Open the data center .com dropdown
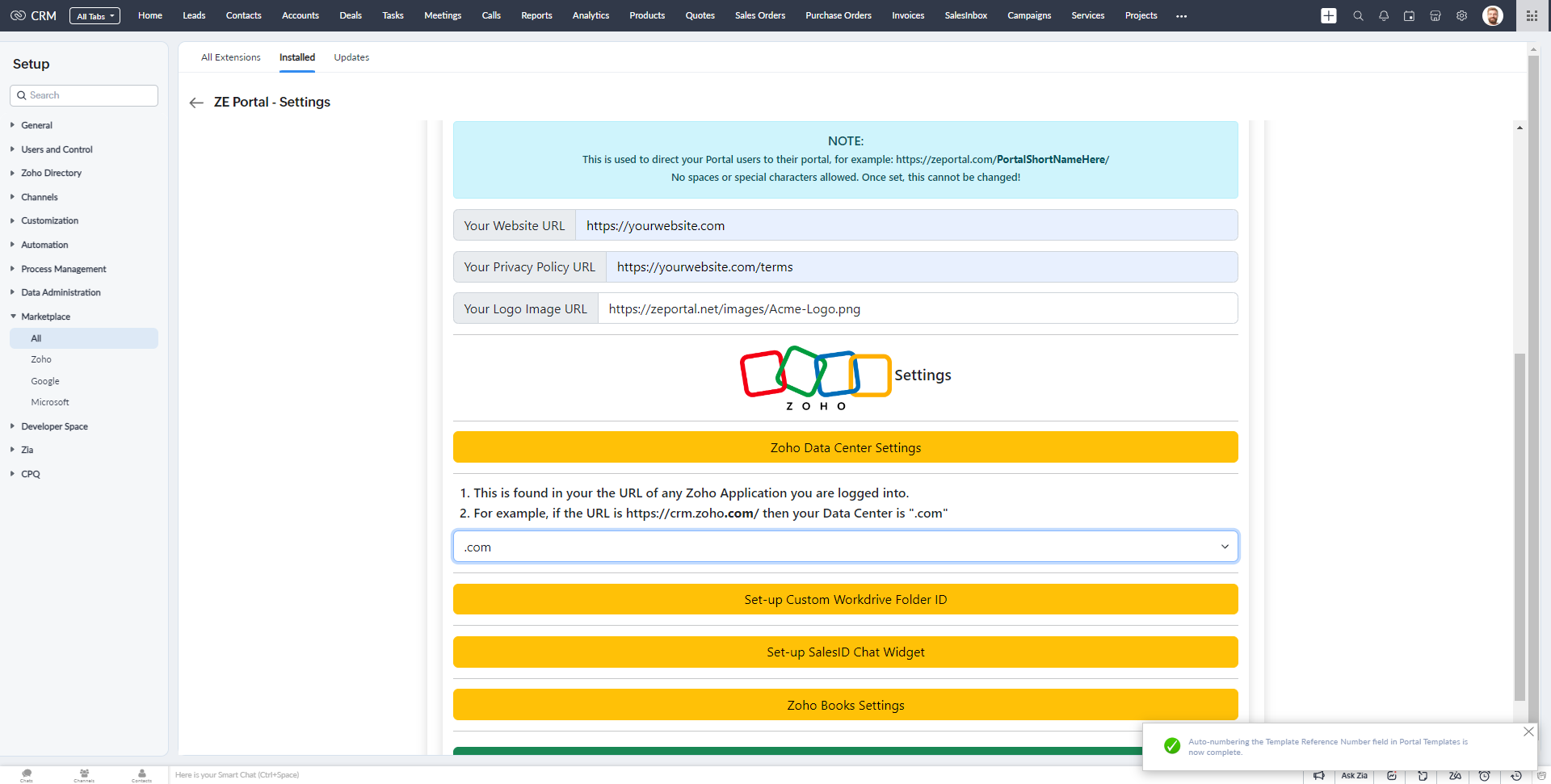 coord(845,547)
